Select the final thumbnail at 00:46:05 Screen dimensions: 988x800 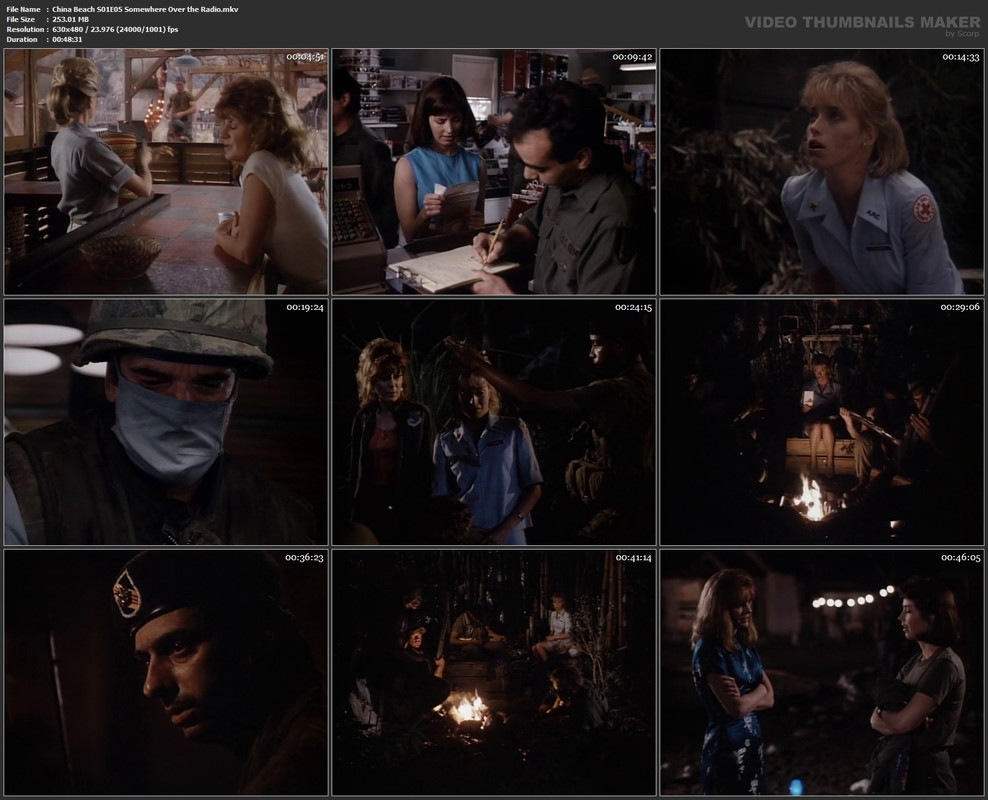tap(822, 672)
